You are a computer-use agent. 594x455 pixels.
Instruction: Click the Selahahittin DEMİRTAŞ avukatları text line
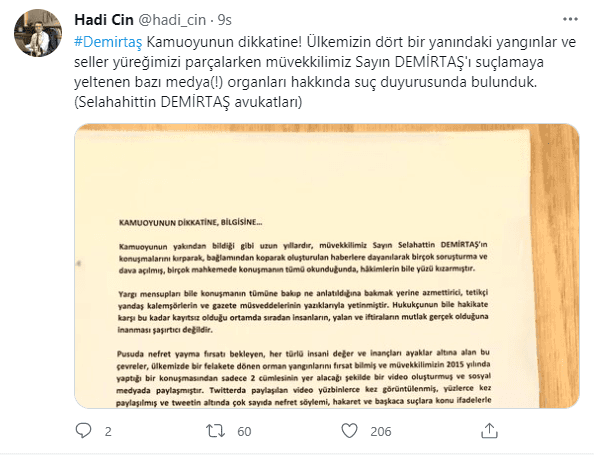[x=188, y=102]
